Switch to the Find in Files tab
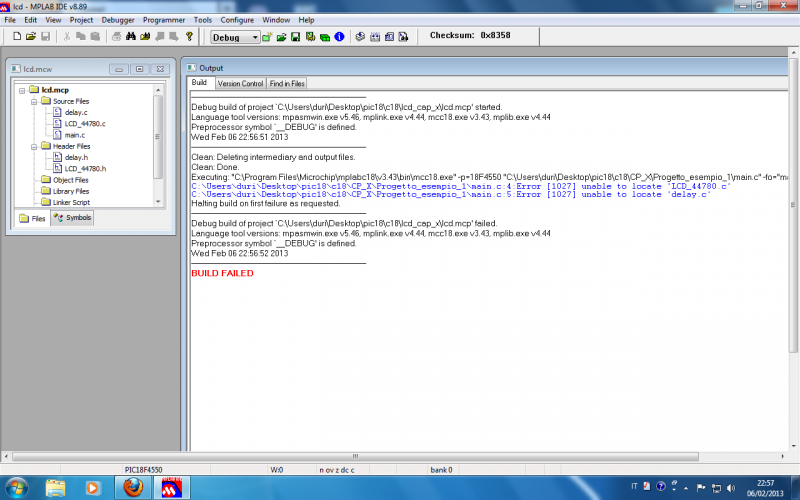This screenshot has height=500, width=800. (287, 83)
